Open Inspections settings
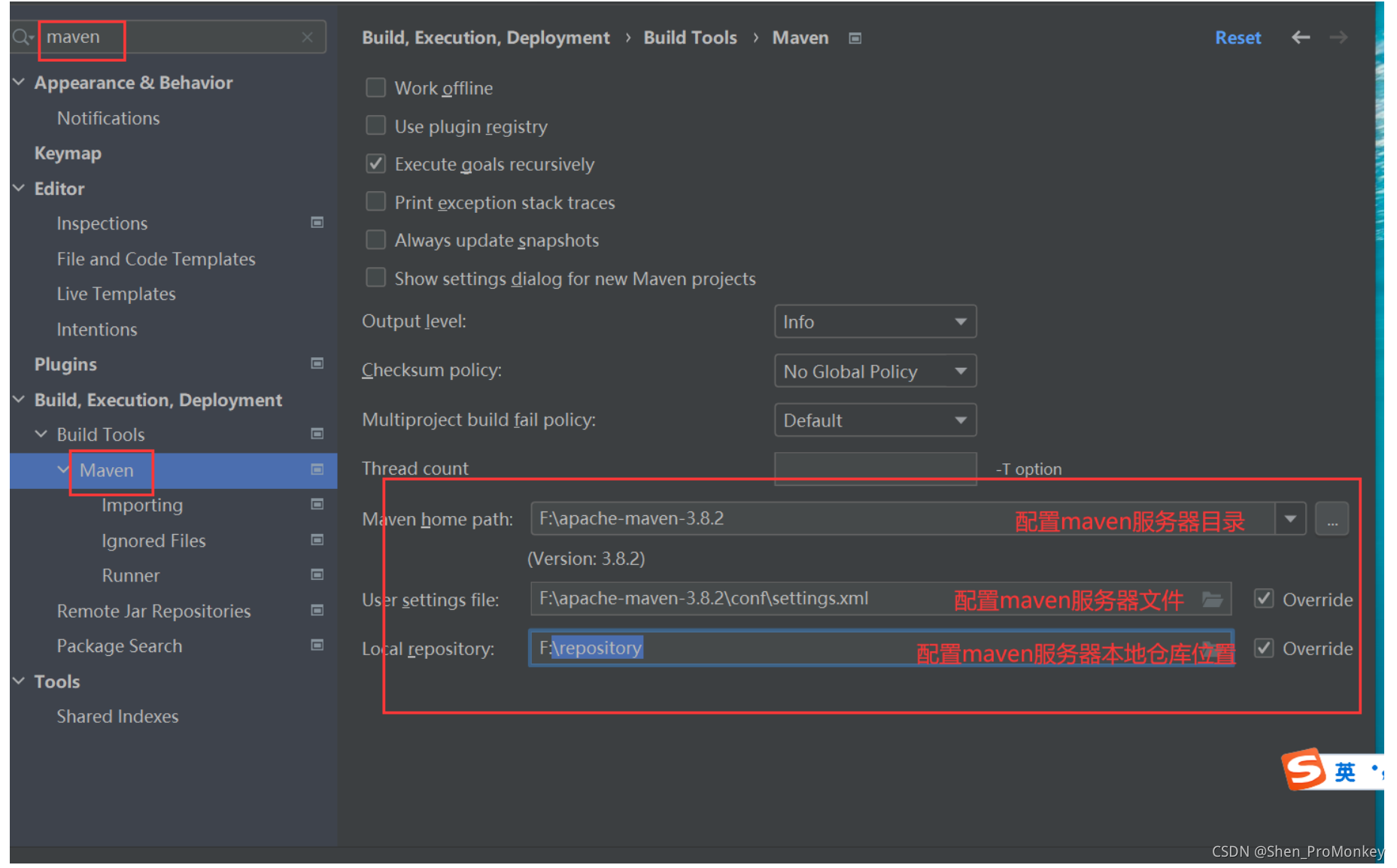1397x868 pixels. coord(102,223)
